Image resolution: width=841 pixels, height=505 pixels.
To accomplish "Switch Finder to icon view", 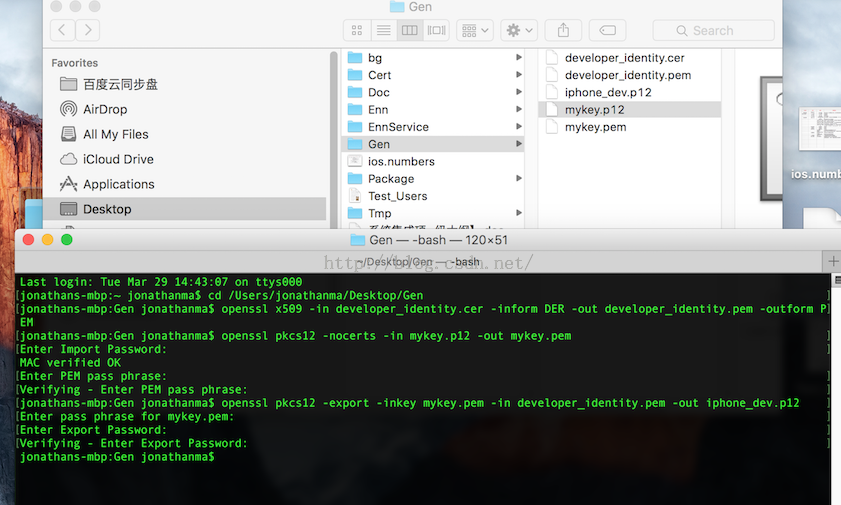I will pos(357,31).
